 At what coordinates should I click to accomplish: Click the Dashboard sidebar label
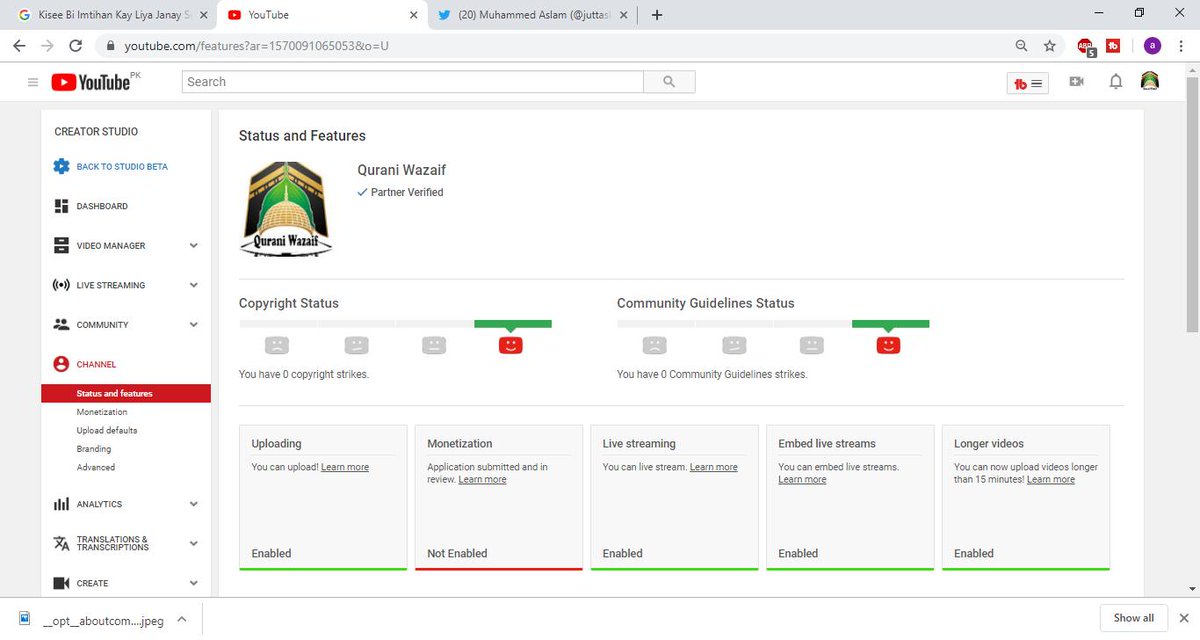(x=102, y=206)
